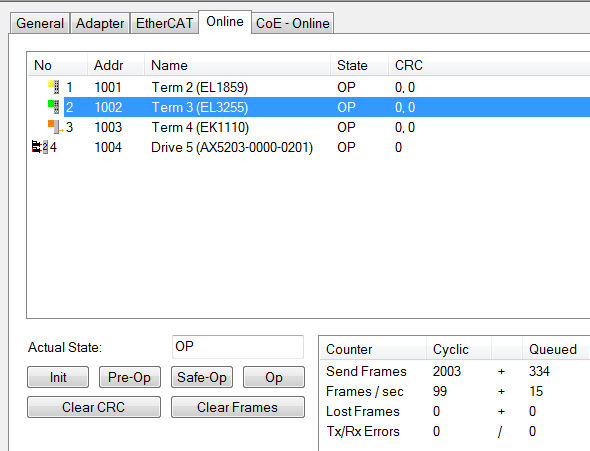Viewport: 590px width, 451px height.
Task: Click address 1003 in the Addr column
Action: (x=108, y=127)
